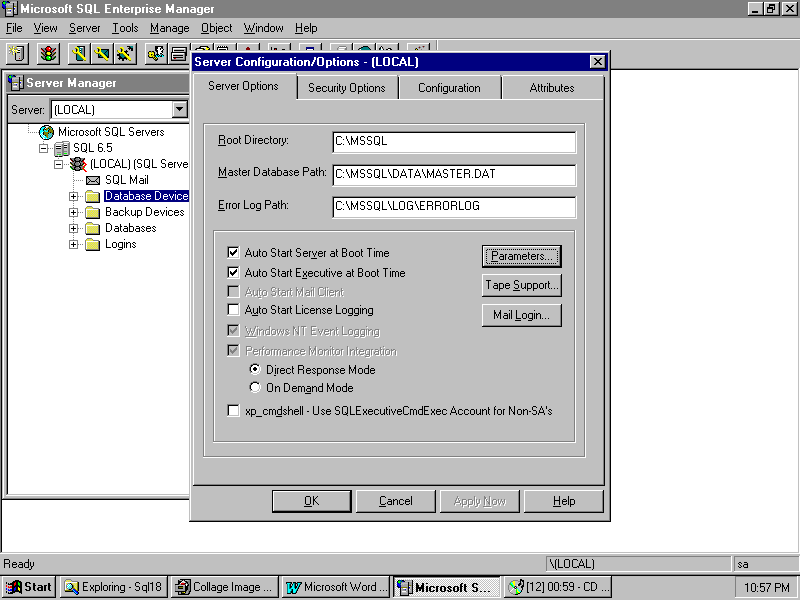Collapse the SQL 6.5 group node
The height and width of the screenshot is (600, 800).
(x=43, y=148)
